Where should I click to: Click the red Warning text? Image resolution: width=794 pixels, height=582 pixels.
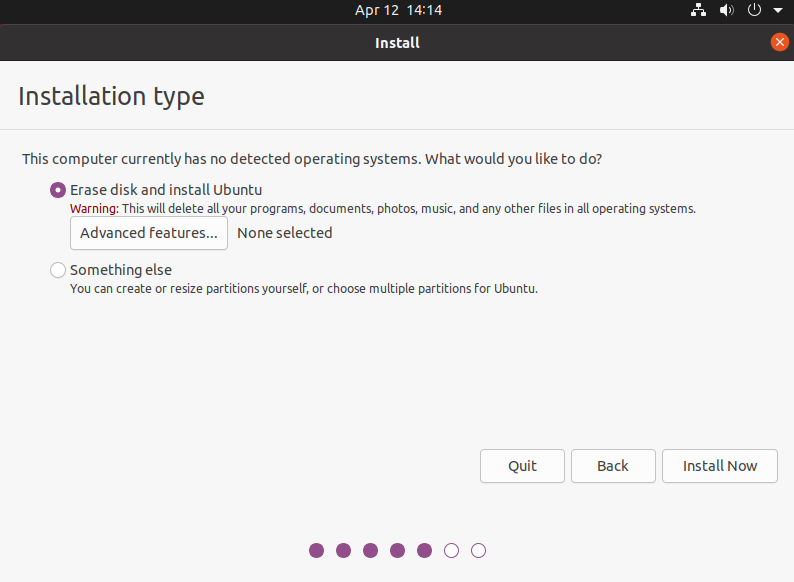coord(95,209)
